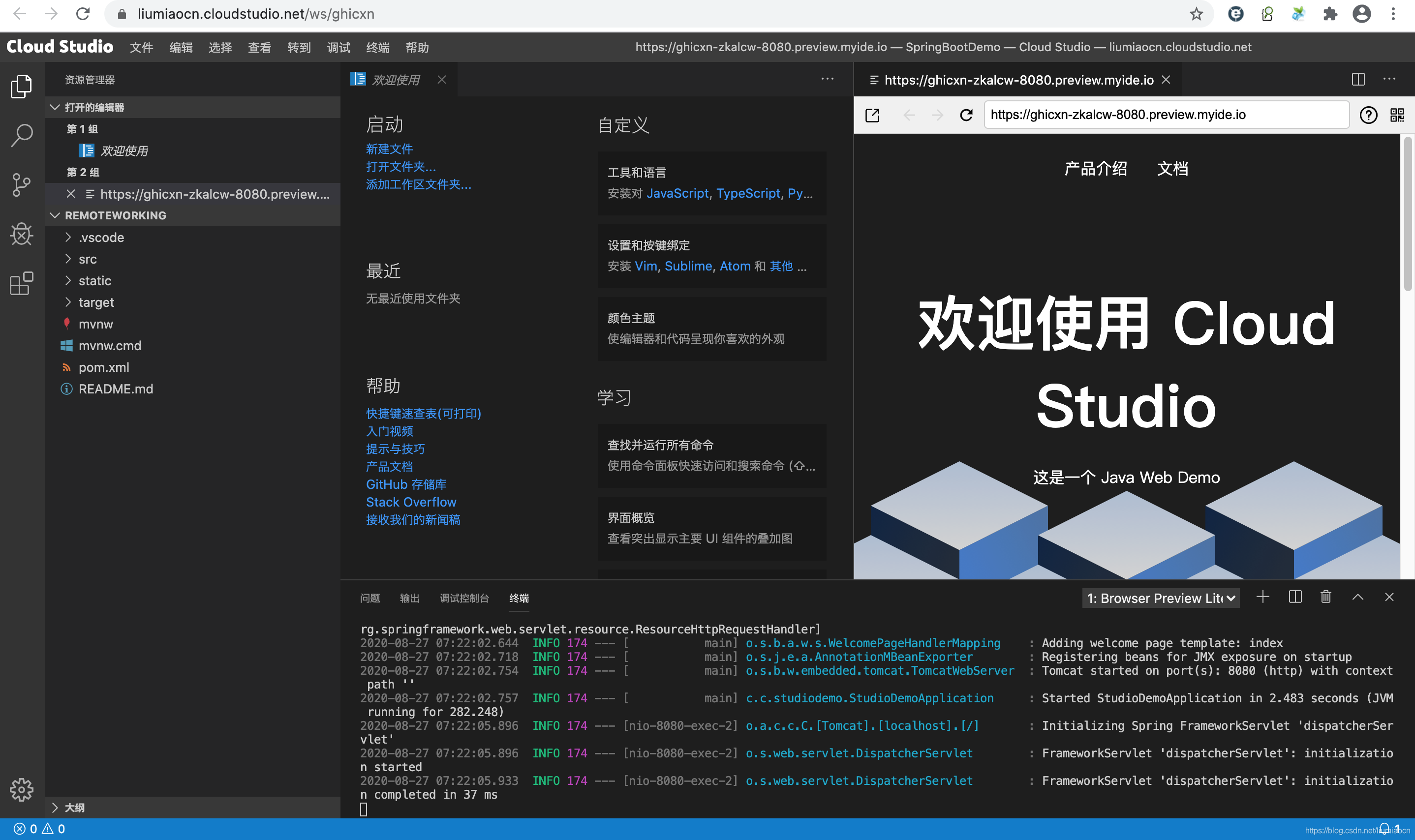Open the 编辑 menu
This screenshot has height=840, width=1415.
pos(181,48)
